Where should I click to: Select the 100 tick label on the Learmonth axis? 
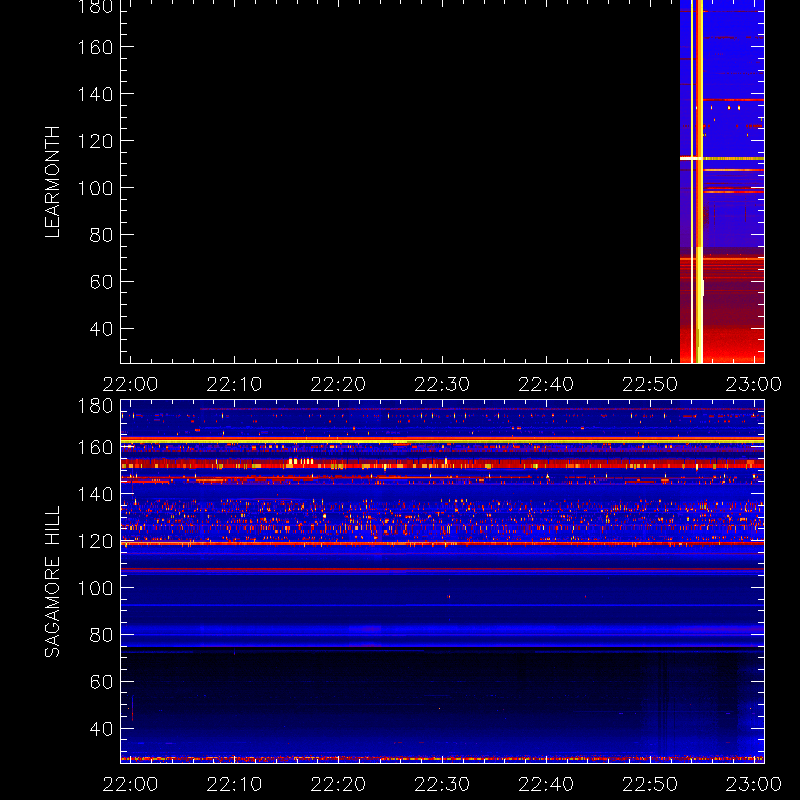point(95,188)
